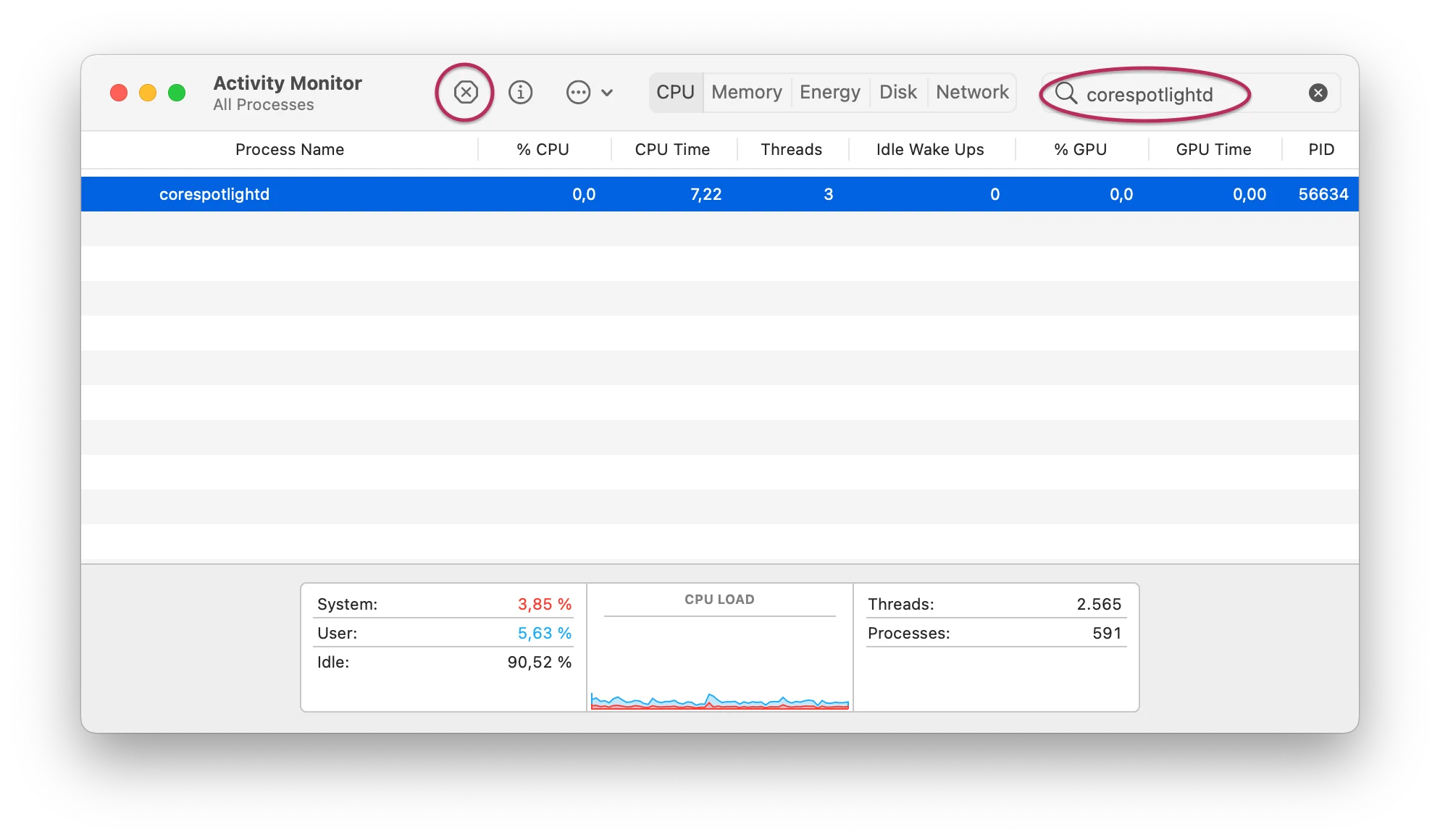Sort by the PID column header
Screen dimensions: 1440x840
point(1320,149)
